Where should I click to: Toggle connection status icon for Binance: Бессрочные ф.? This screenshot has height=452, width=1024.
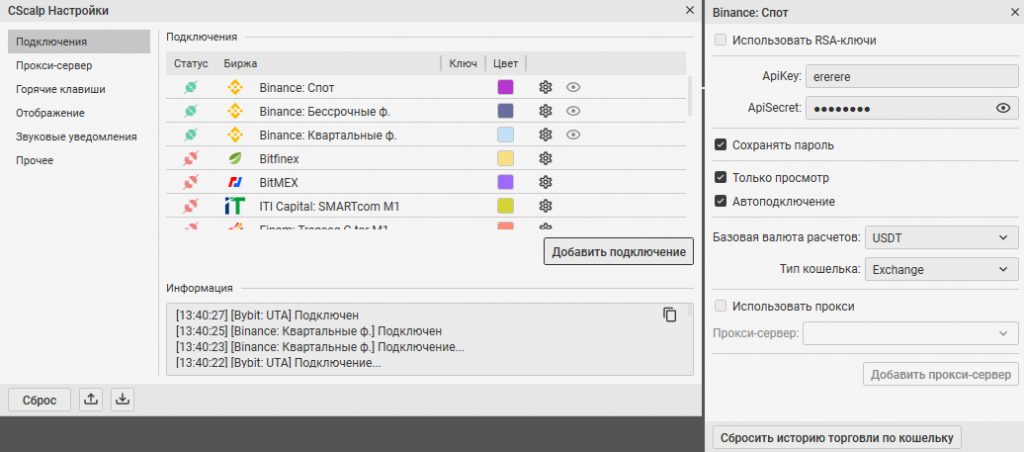[191, 111]
